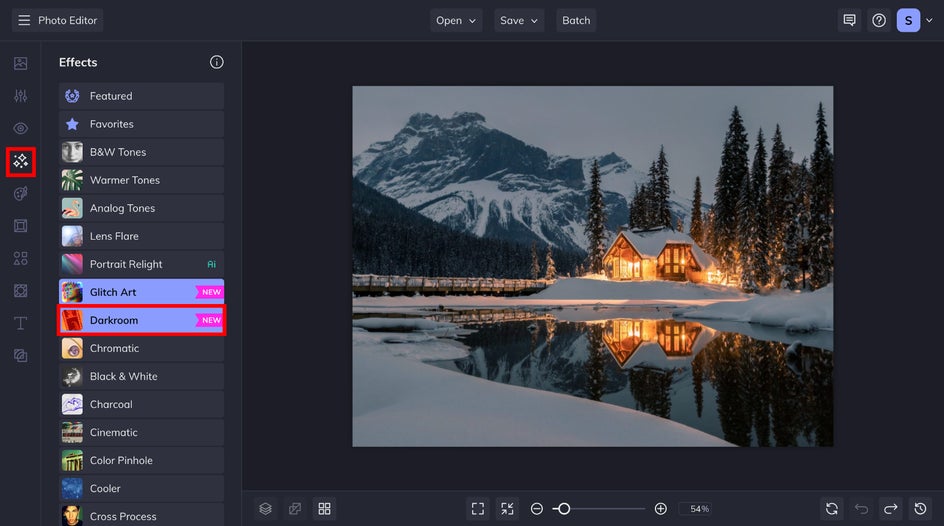Viewport: 944px width, 526px height.
Task: Redo the last action
Action: 890,509
